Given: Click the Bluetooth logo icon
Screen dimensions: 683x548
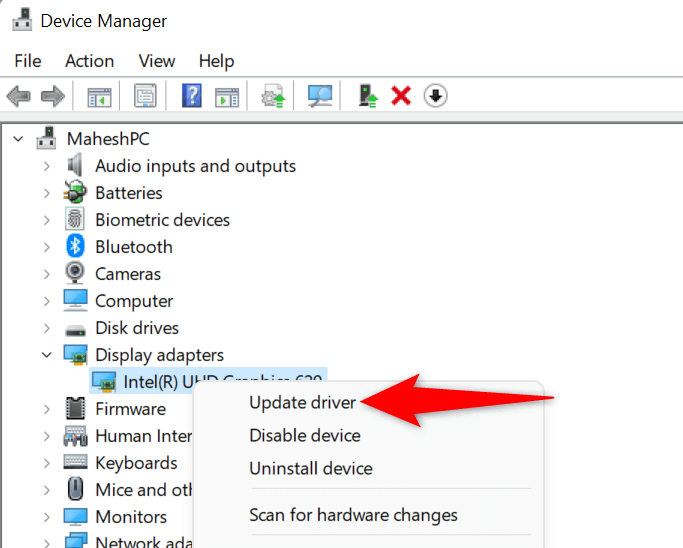Looking at the screenshot, I should pyautogui.click(x=75, y=246).
